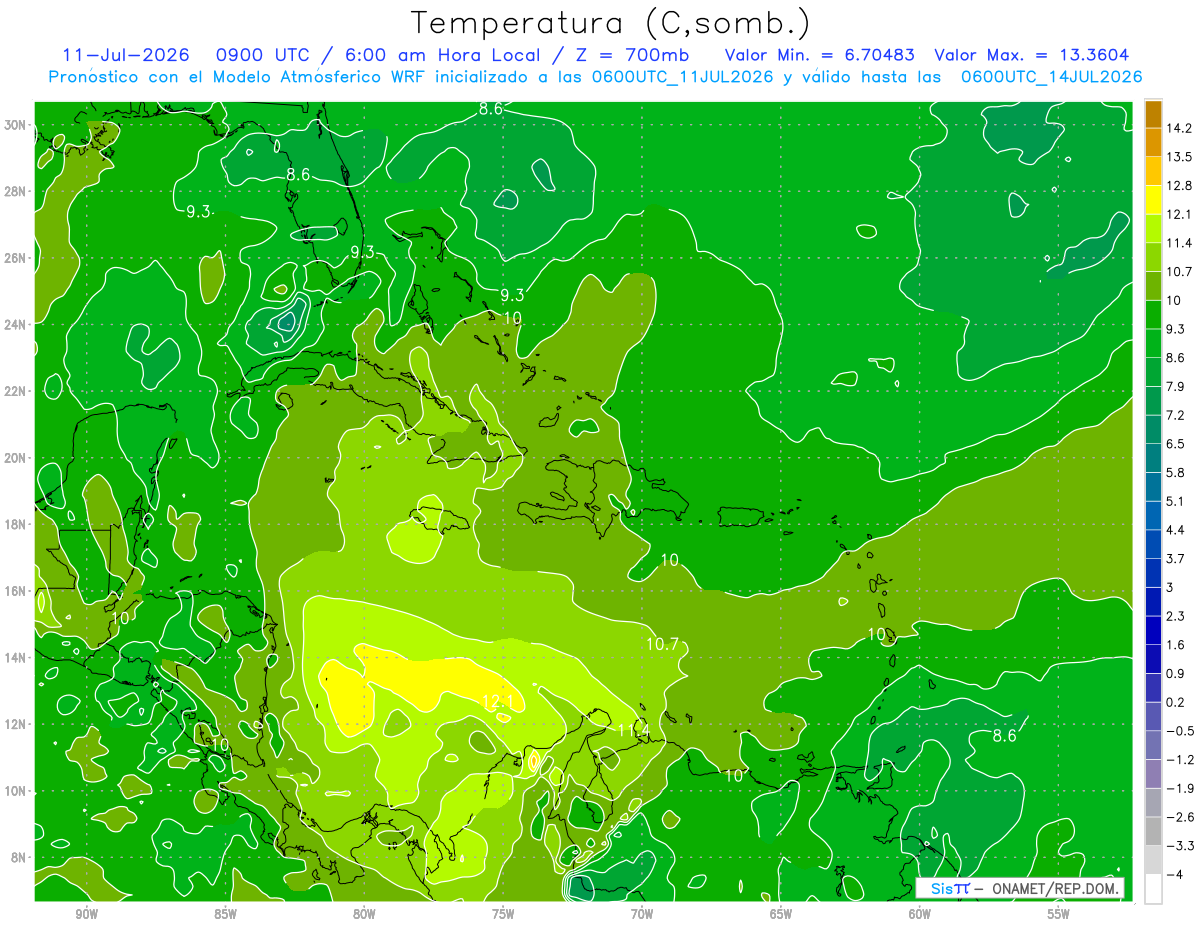Pick the white legend swatch below -4

click(1153, 889)
